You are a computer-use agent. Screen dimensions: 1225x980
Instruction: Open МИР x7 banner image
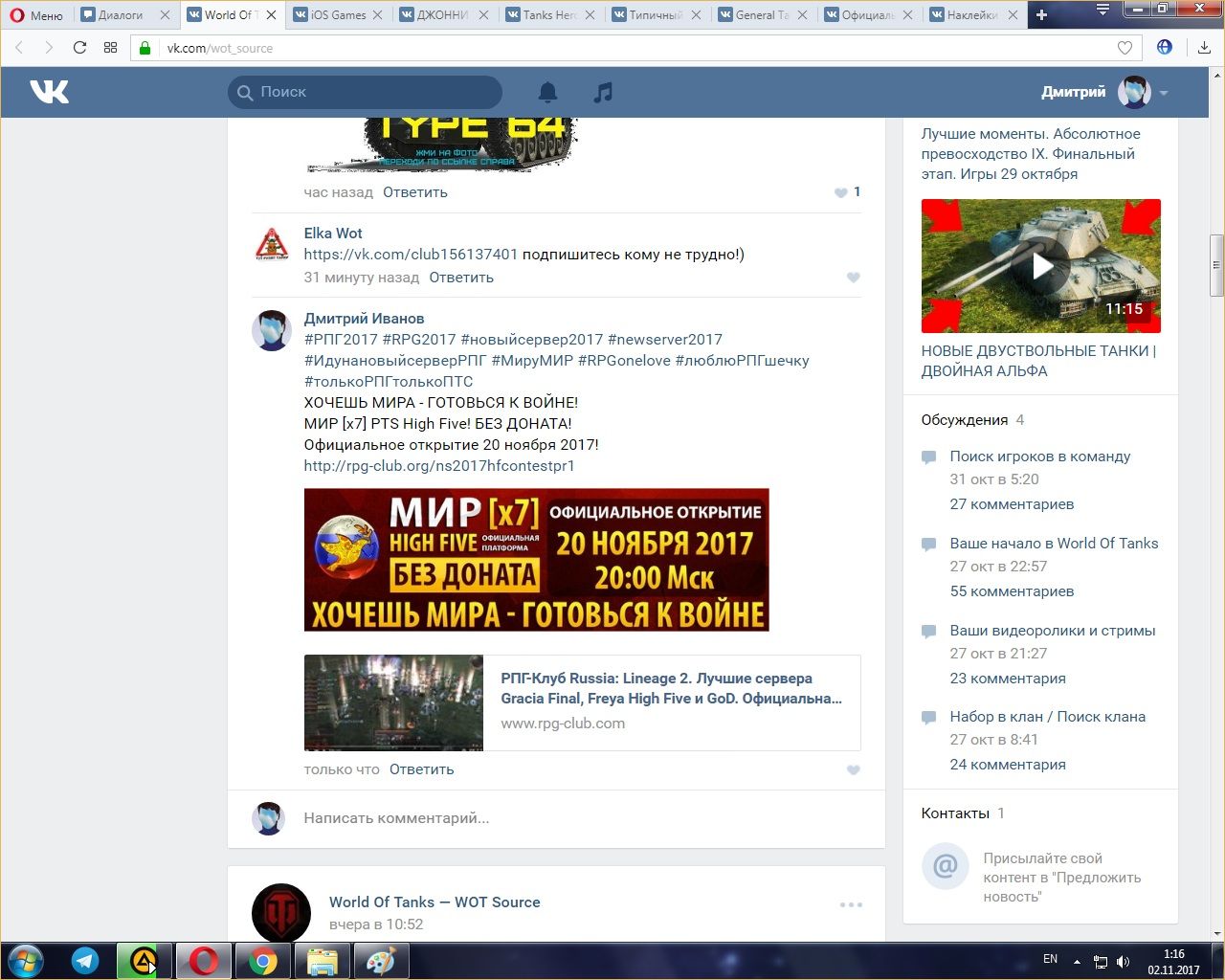[x=536, y=560]
